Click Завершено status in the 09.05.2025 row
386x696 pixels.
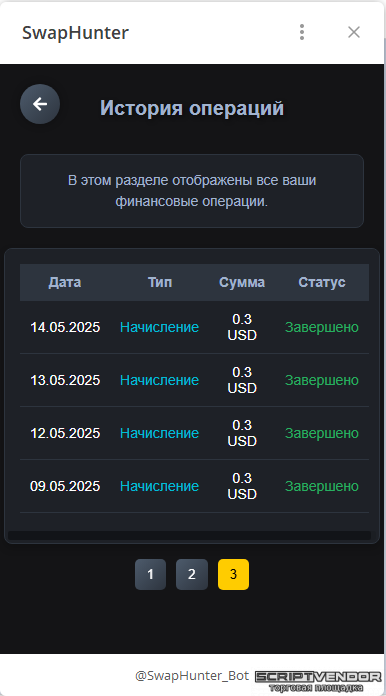pyautogui.click(x=322, y=486)
